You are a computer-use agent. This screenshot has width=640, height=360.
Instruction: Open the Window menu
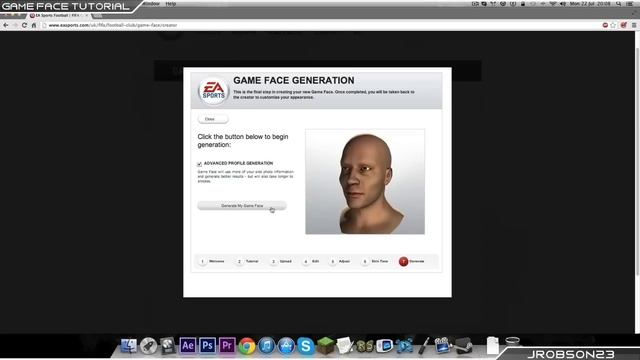152,4
